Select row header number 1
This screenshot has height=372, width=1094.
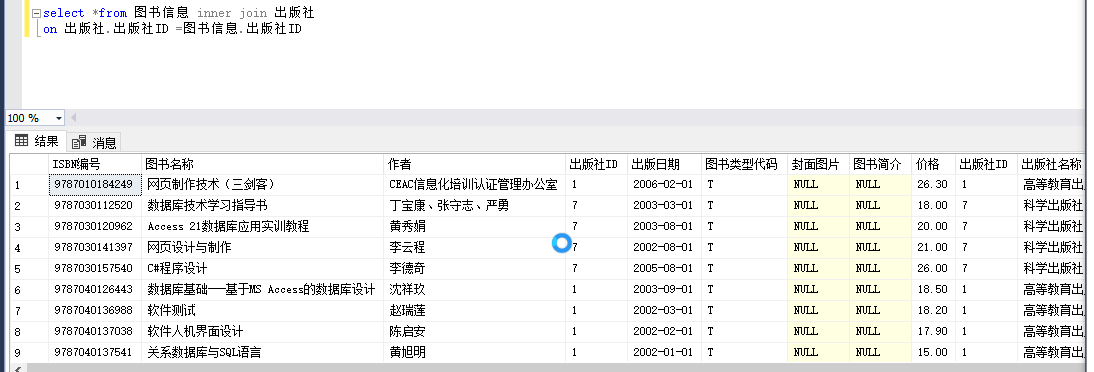point(29,185)
